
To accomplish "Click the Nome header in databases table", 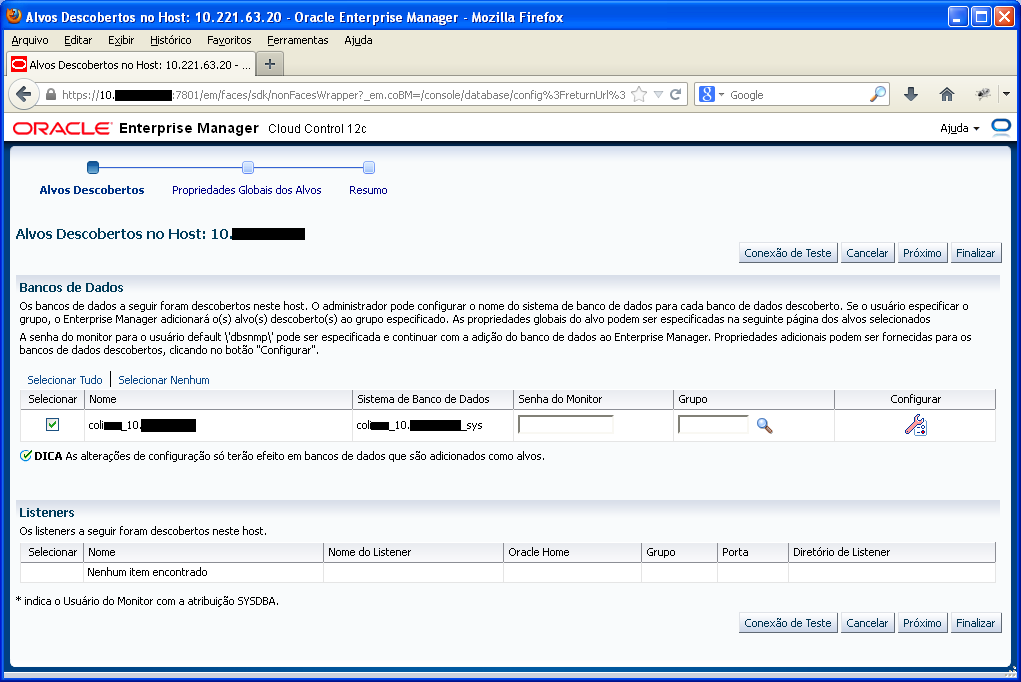I will click(x=218, y=399).
